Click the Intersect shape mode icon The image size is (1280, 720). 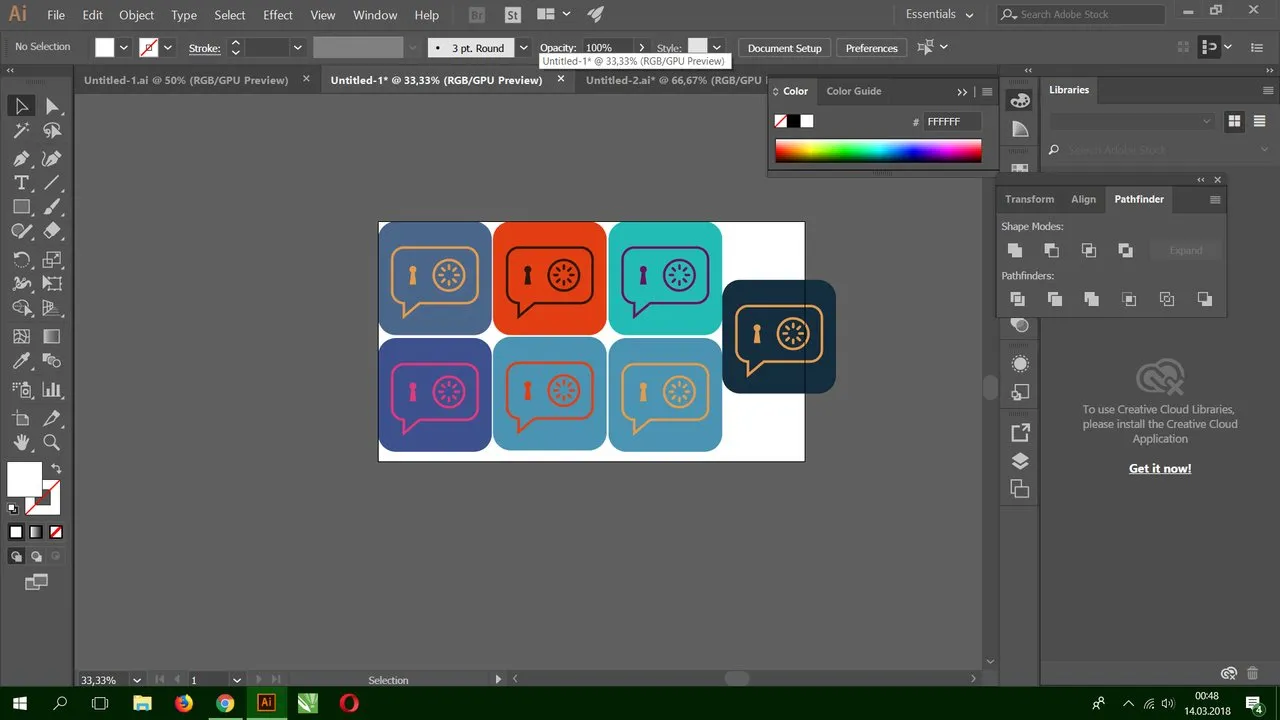click(x=1088, y=250)
